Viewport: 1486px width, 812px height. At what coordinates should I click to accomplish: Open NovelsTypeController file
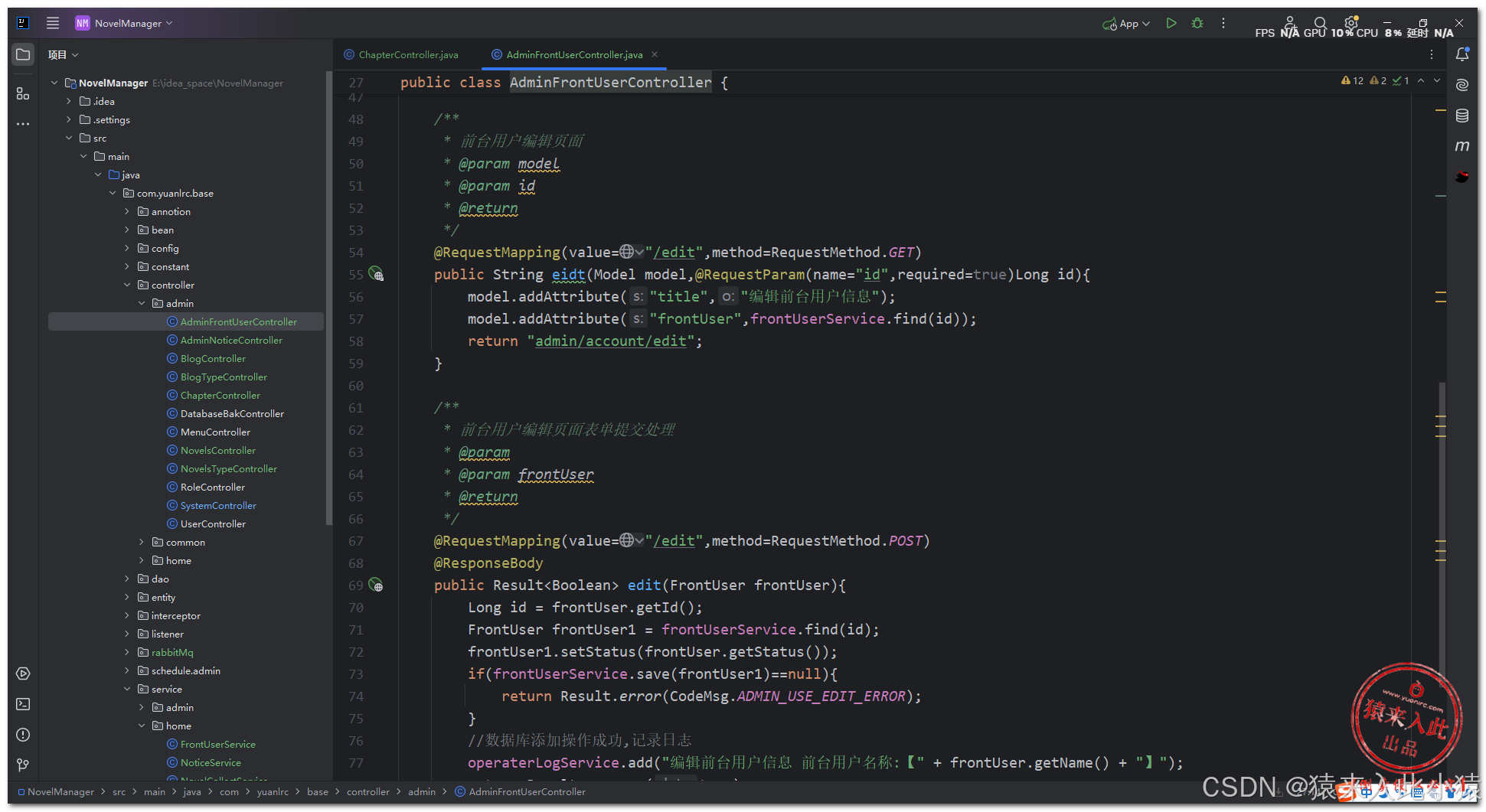[229, 468]
